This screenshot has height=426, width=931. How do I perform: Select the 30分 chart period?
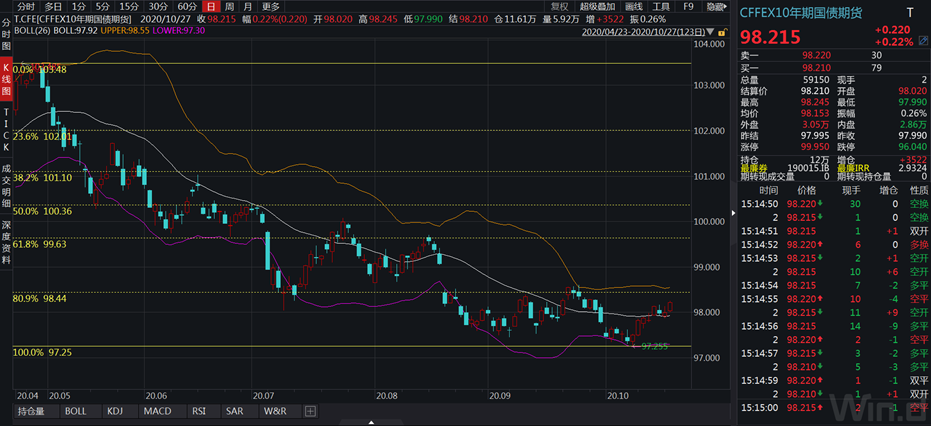(158, 7)
